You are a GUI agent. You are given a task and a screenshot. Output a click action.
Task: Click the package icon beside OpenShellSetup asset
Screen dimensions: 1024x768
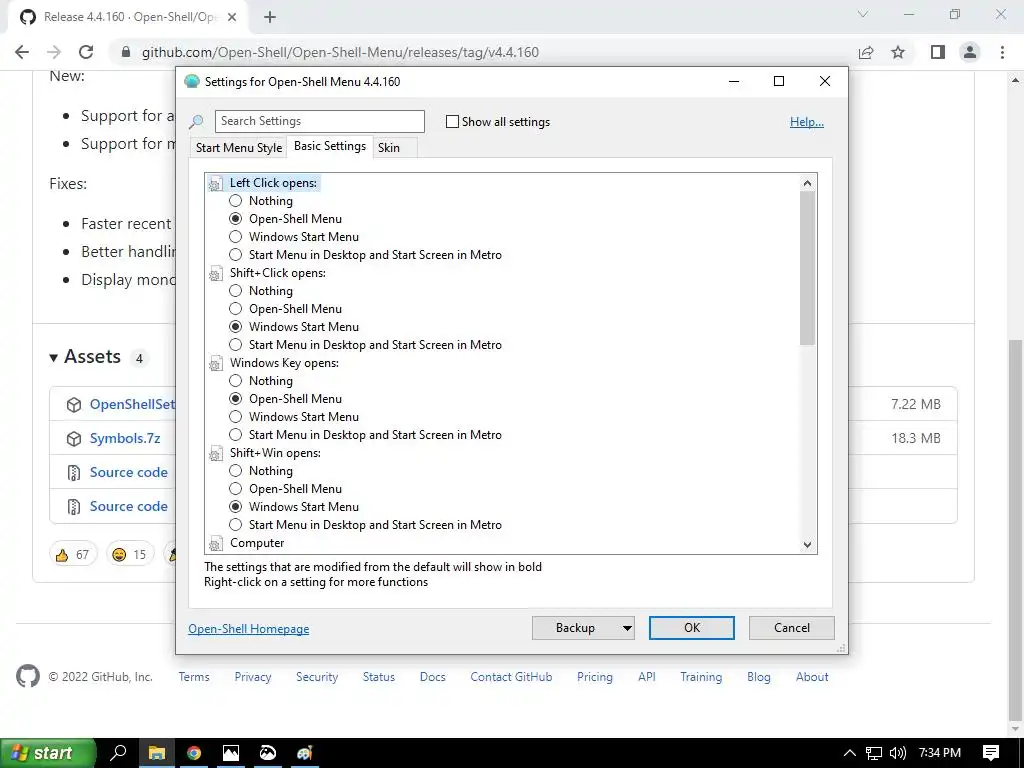coord(74,405)
